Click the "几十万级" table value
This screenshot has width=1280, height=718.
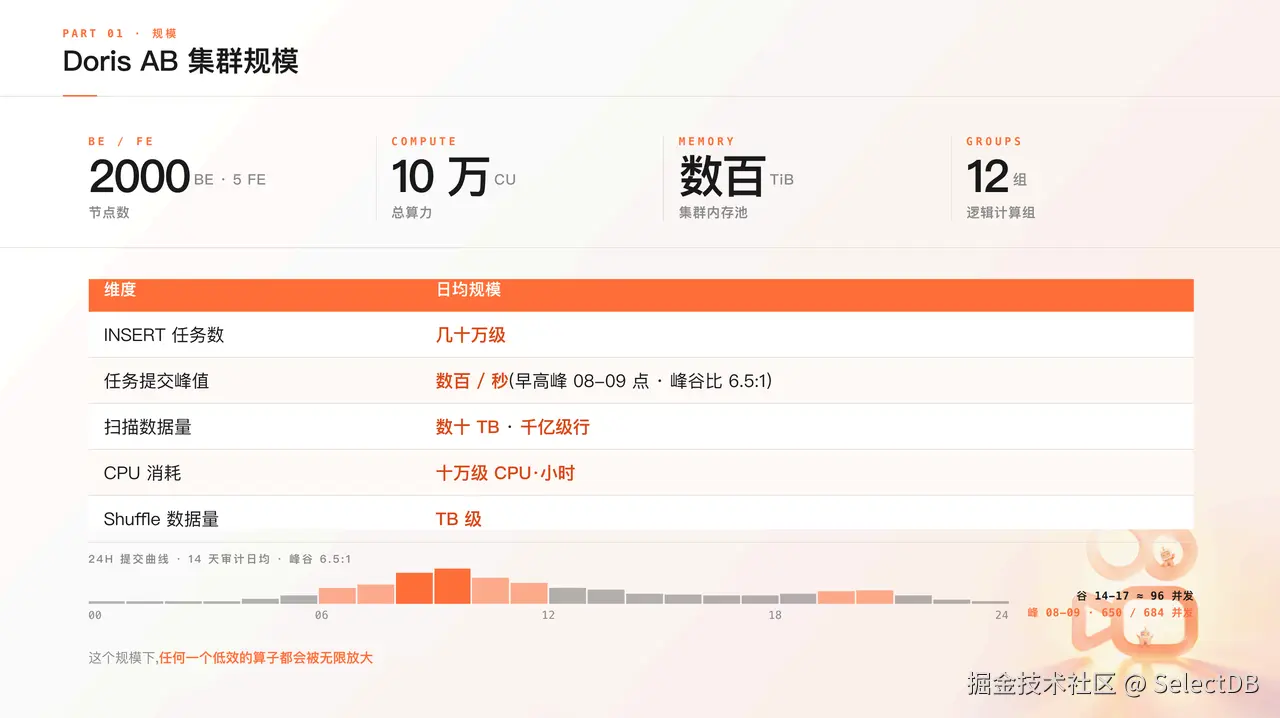(x=470, y=335)
